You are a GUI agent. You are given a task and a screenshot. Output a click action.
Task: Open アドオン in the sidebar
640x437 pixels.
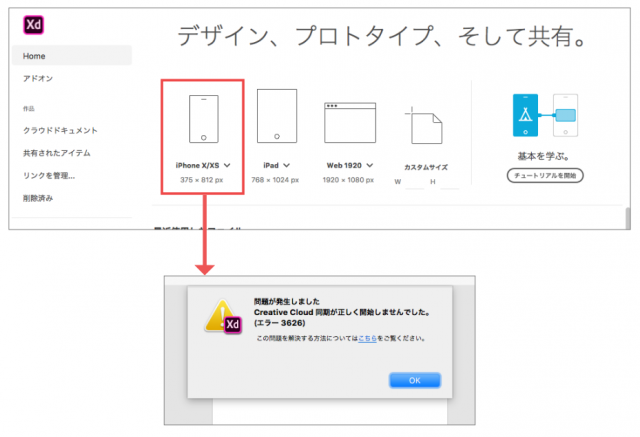click(x=38, y=78)
